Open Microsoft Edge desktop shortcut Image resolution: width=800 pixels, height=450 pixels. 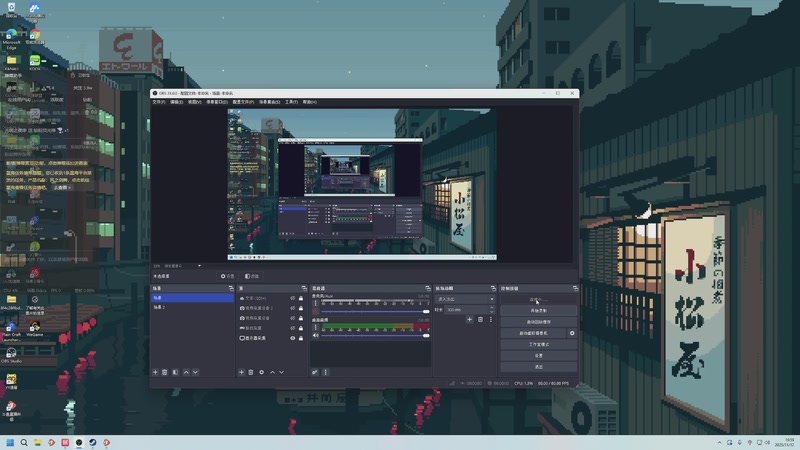(11, 39)
